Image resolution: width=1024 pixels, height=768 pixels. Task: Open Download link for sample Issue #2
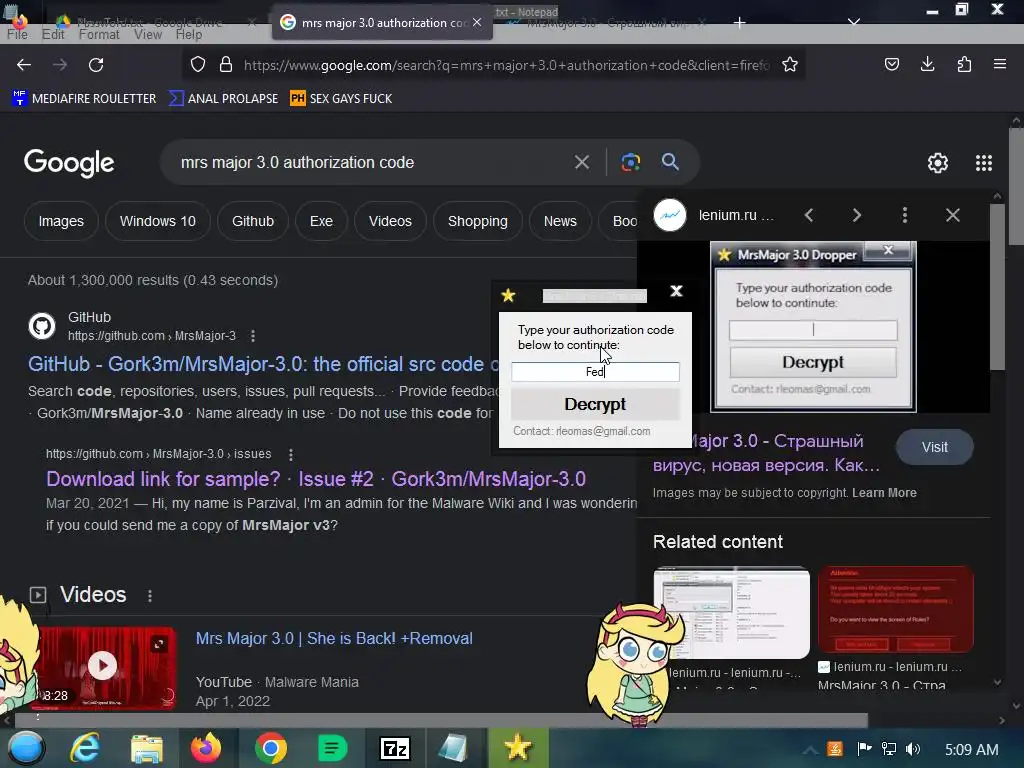315,479
